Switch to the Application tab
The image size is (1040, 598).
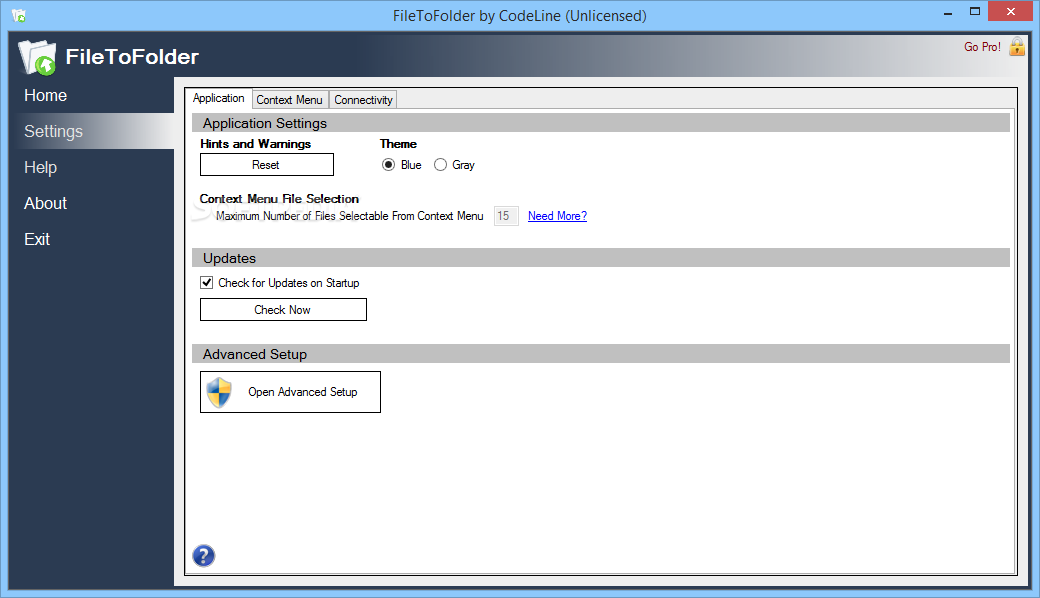[218, 98]
